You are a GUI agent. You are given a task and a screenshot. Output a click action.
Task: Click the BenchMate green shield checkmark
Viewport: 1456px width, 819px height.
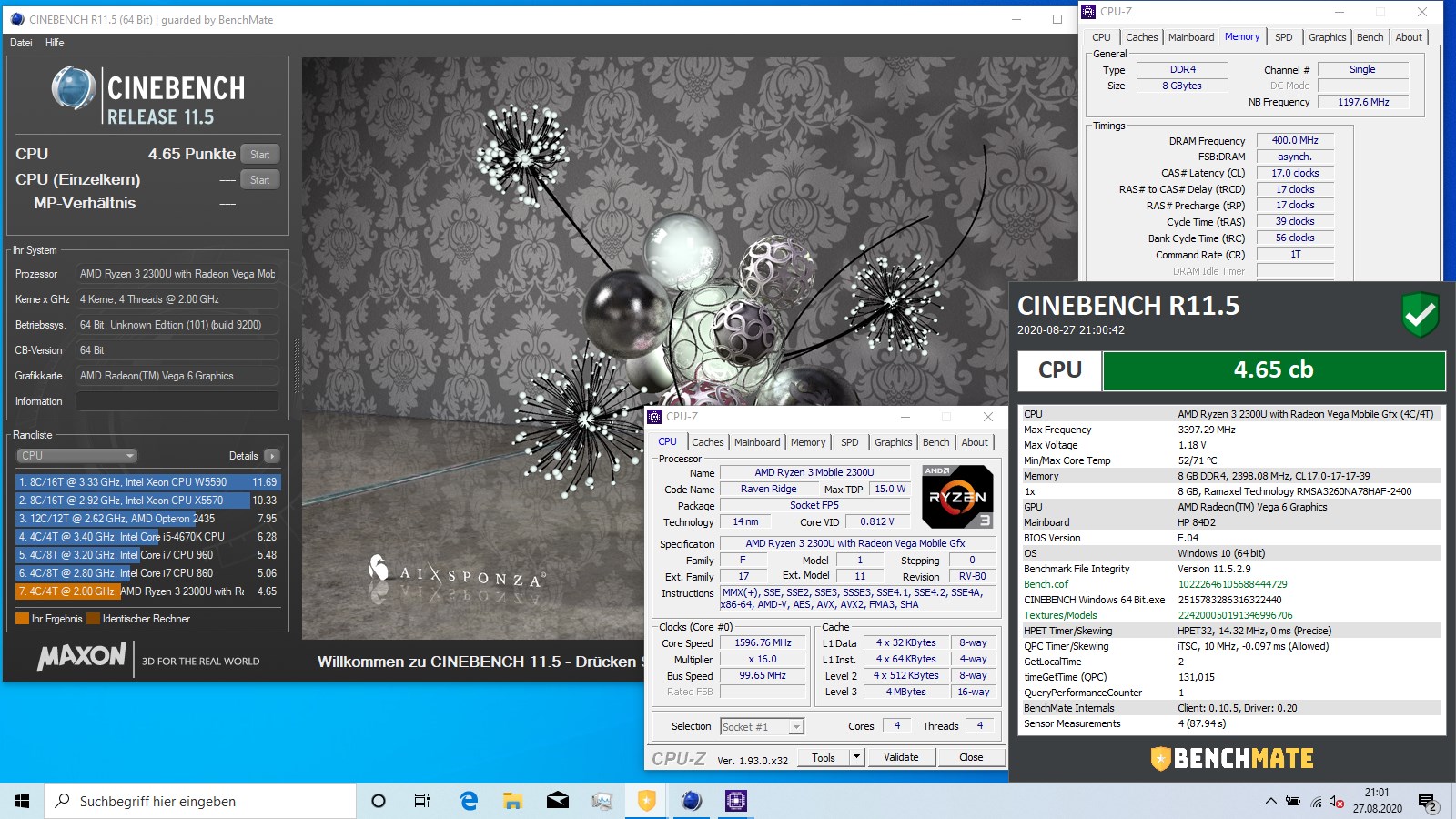coord(1420,315)
